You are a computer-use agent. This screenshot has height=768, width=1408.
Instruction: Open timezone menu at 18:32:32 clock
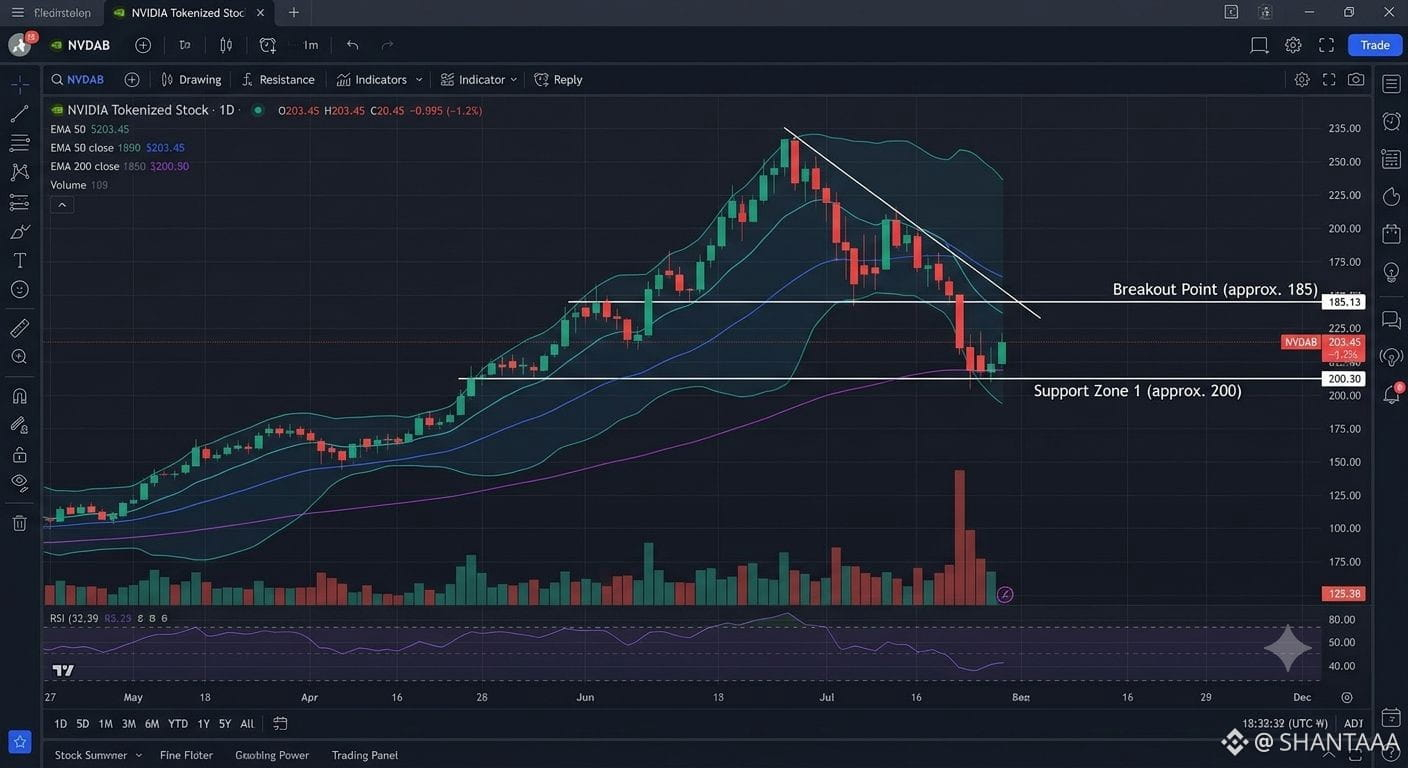pyautogui.click(x=1285, y=723)
